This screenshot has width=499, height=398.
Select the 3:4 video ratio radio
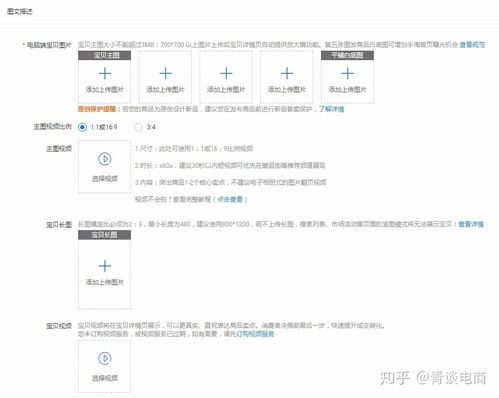tap(138, 127)
